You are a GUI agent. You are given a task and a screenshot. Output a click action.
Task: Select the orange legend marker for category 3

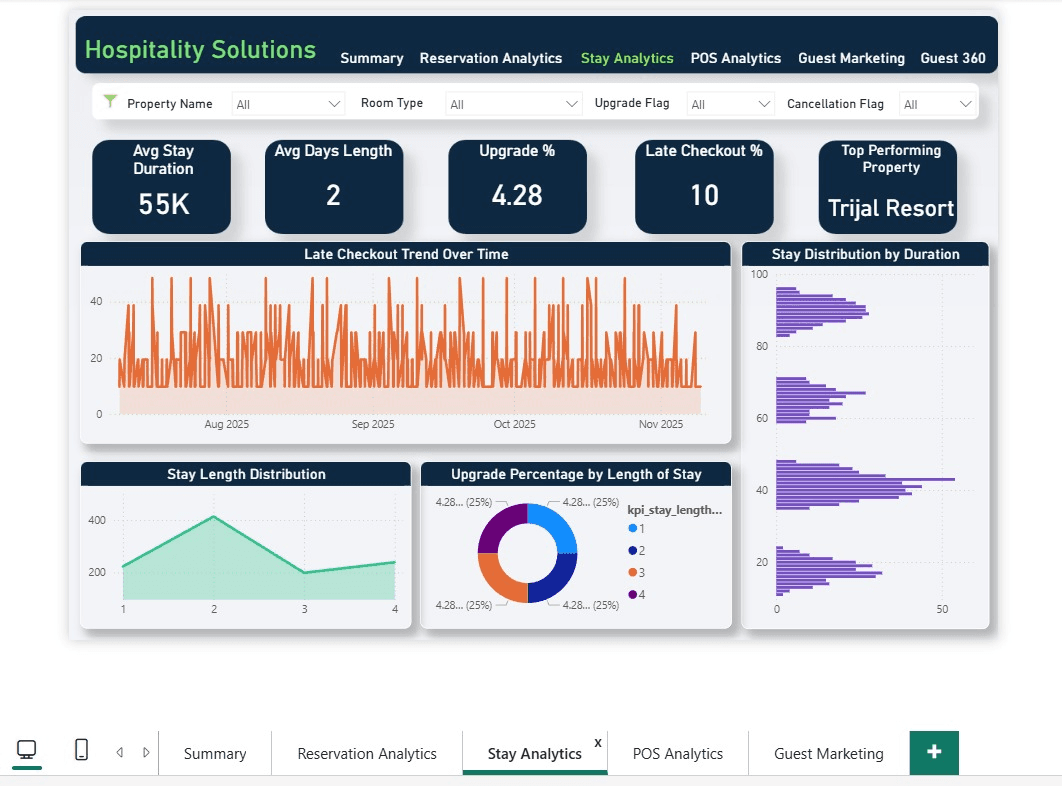[632, 570]
